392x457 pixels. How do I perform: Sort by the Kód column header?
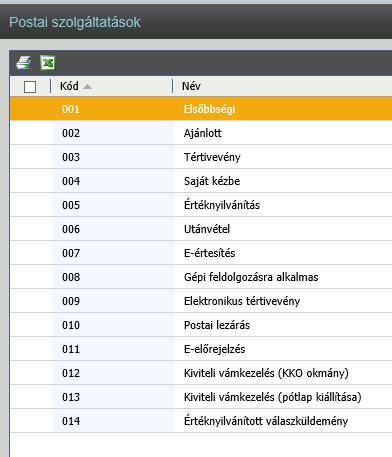[69, 86]
